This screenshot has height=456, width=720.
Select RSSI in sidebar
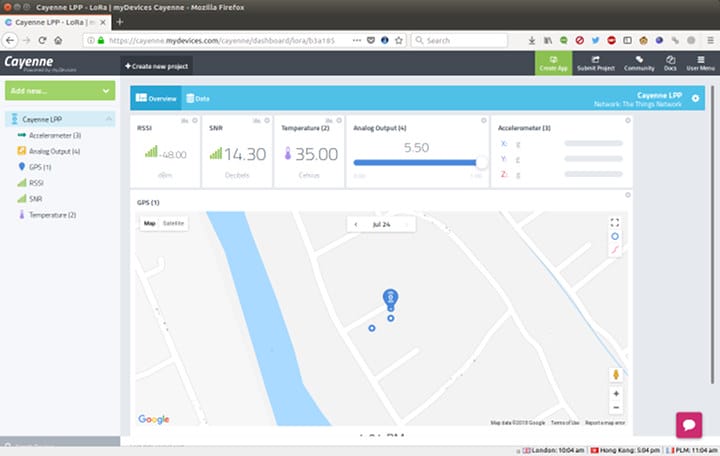[x=36, y=183]
